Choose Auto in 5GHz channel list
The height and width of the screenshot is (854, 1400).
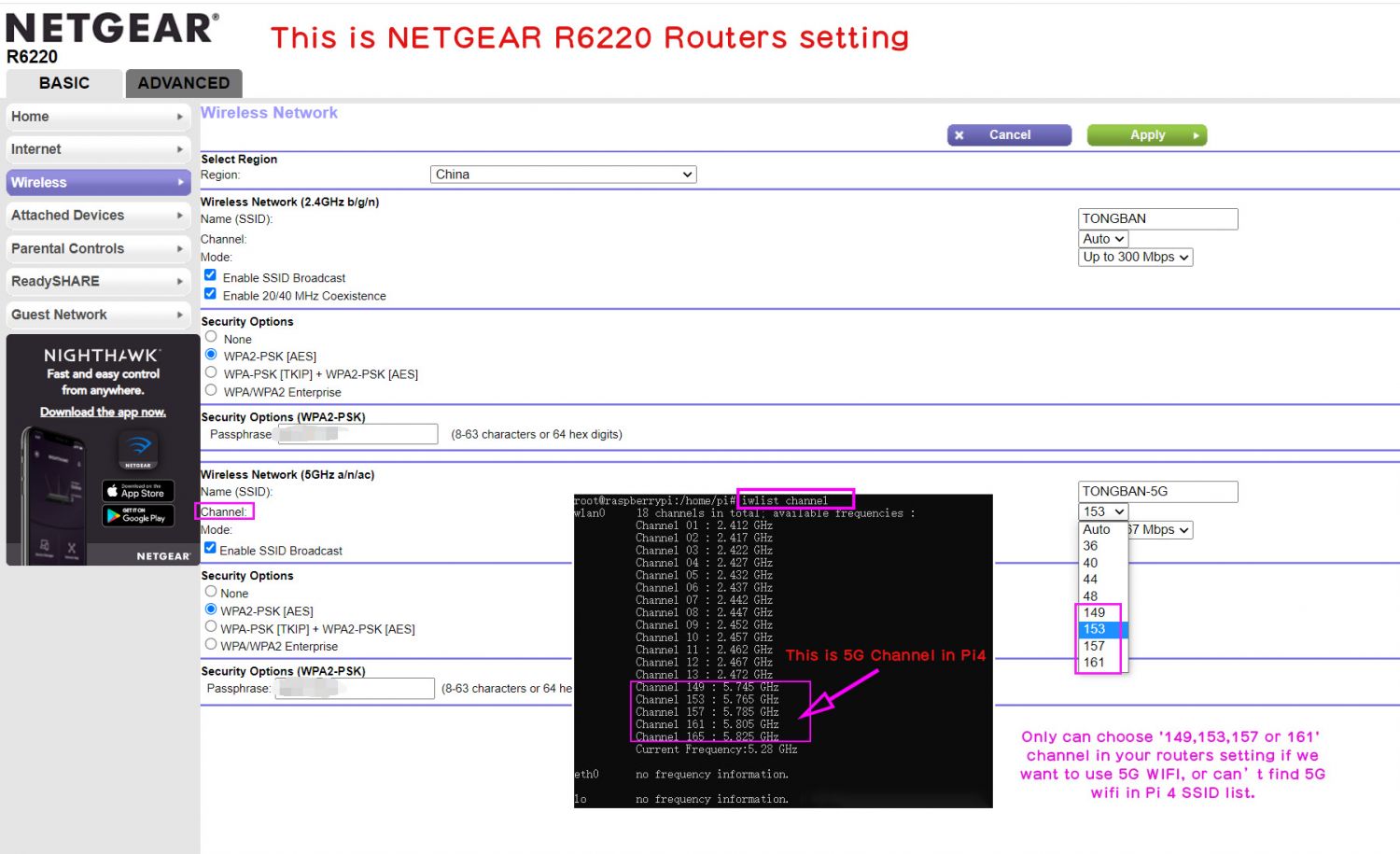pos(1103,529)
